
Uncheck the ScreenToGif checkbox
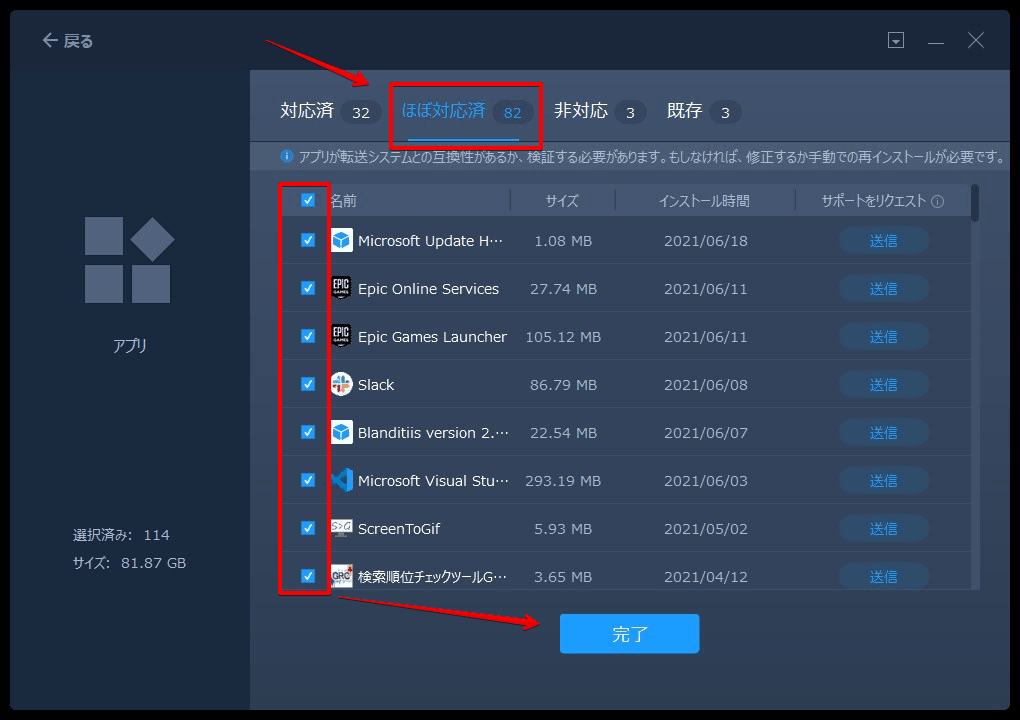[x=308, y=528]
